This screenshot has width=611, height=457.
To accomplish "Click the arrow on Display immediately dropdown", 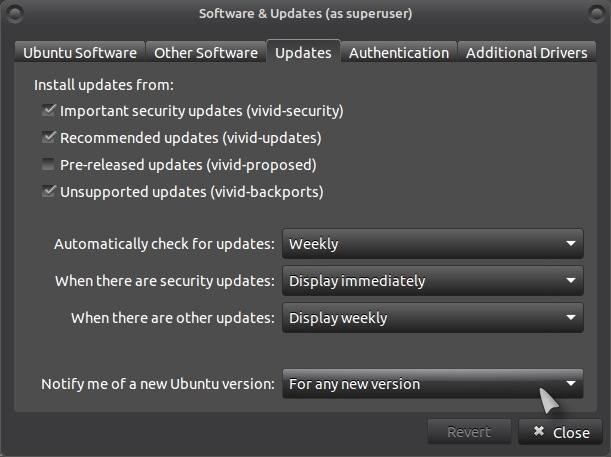I will pos(571,281).
